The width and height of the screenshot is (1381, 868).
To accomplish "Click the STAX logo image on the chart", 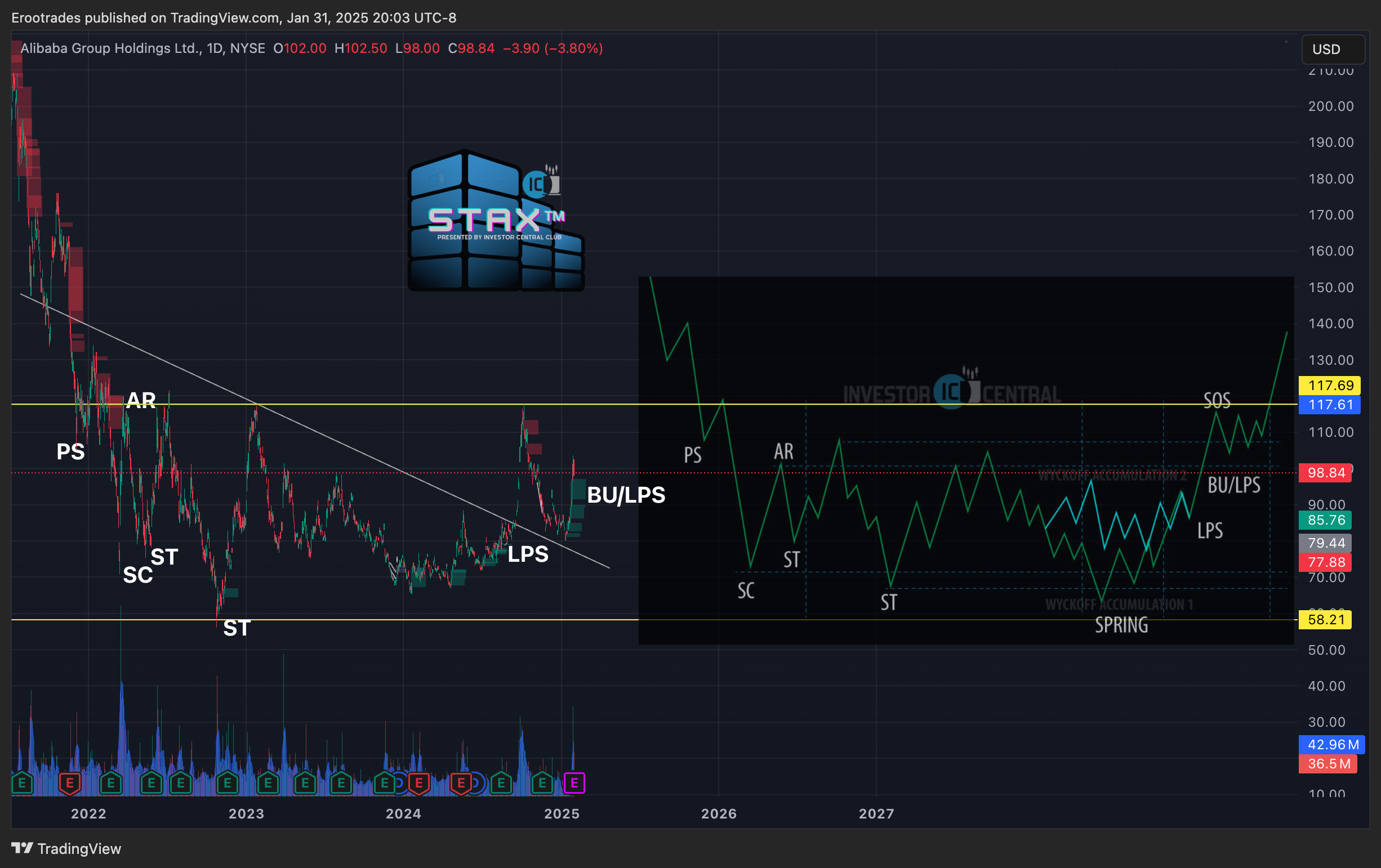I will [x=496, y=220].
